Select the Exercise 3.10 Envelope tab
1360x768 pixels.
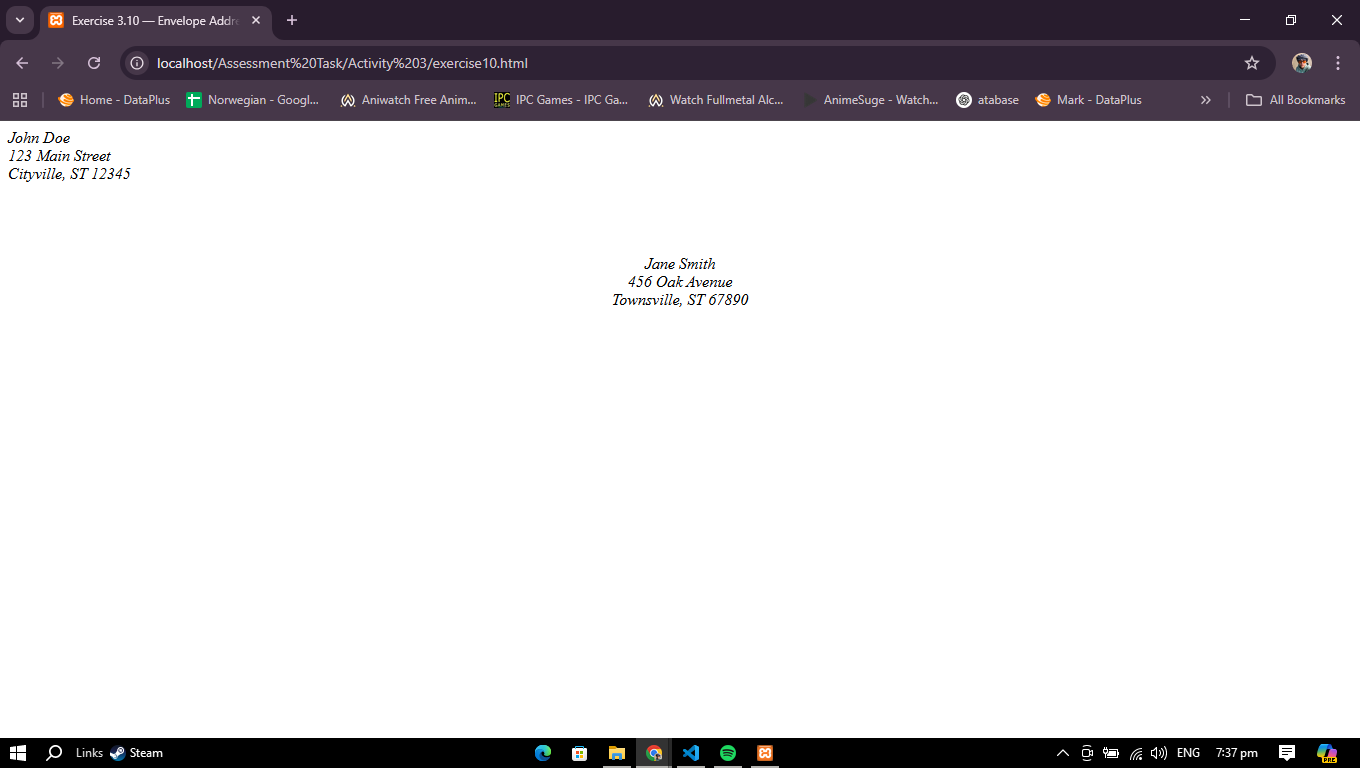(150, 20)
